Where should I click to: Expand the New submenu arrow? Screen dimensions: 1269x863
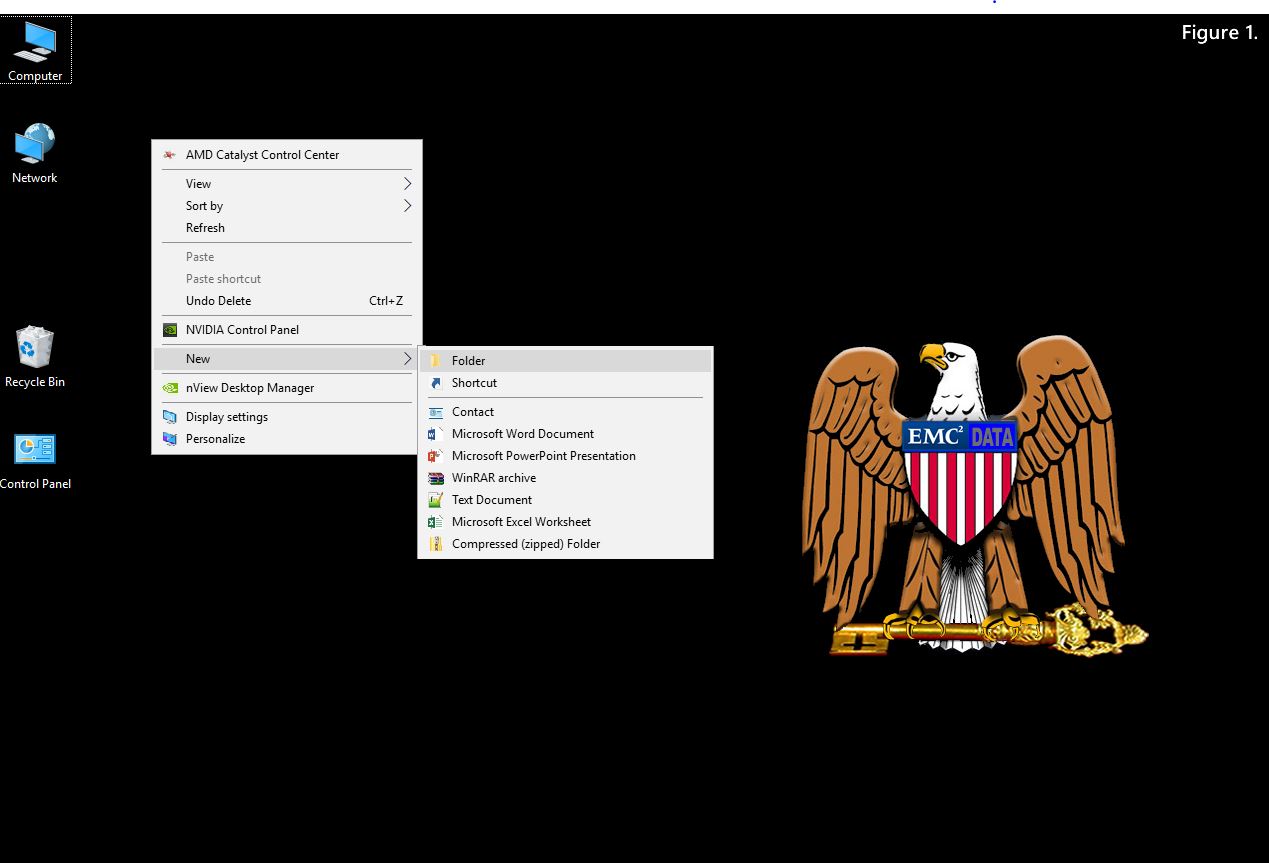coord(407,359)
